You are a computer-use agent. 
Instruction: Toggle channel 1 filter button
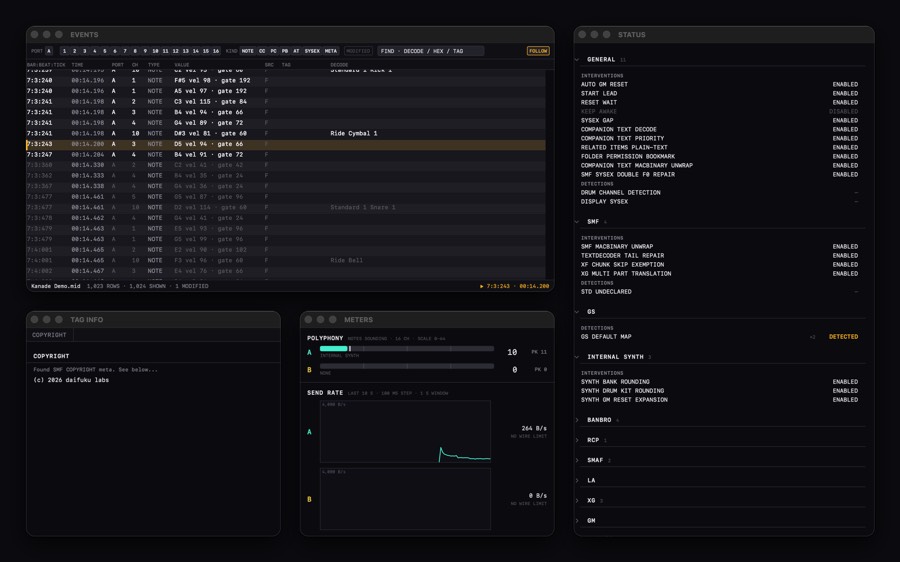(64, 51)
